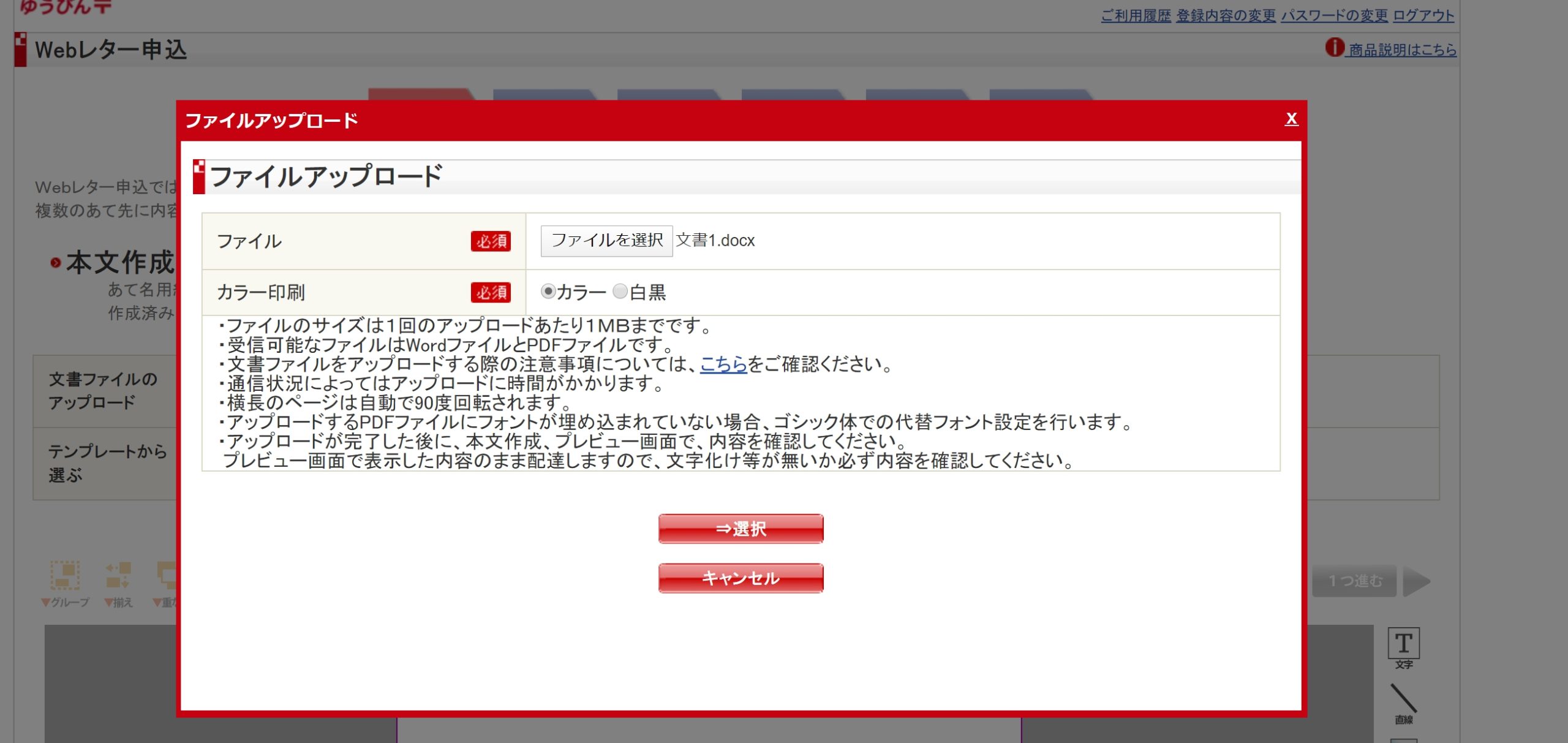This screenshot has height=743, width=1568.
Task: Click the 文書1.docx selected filename text
Action: [715, 241]
